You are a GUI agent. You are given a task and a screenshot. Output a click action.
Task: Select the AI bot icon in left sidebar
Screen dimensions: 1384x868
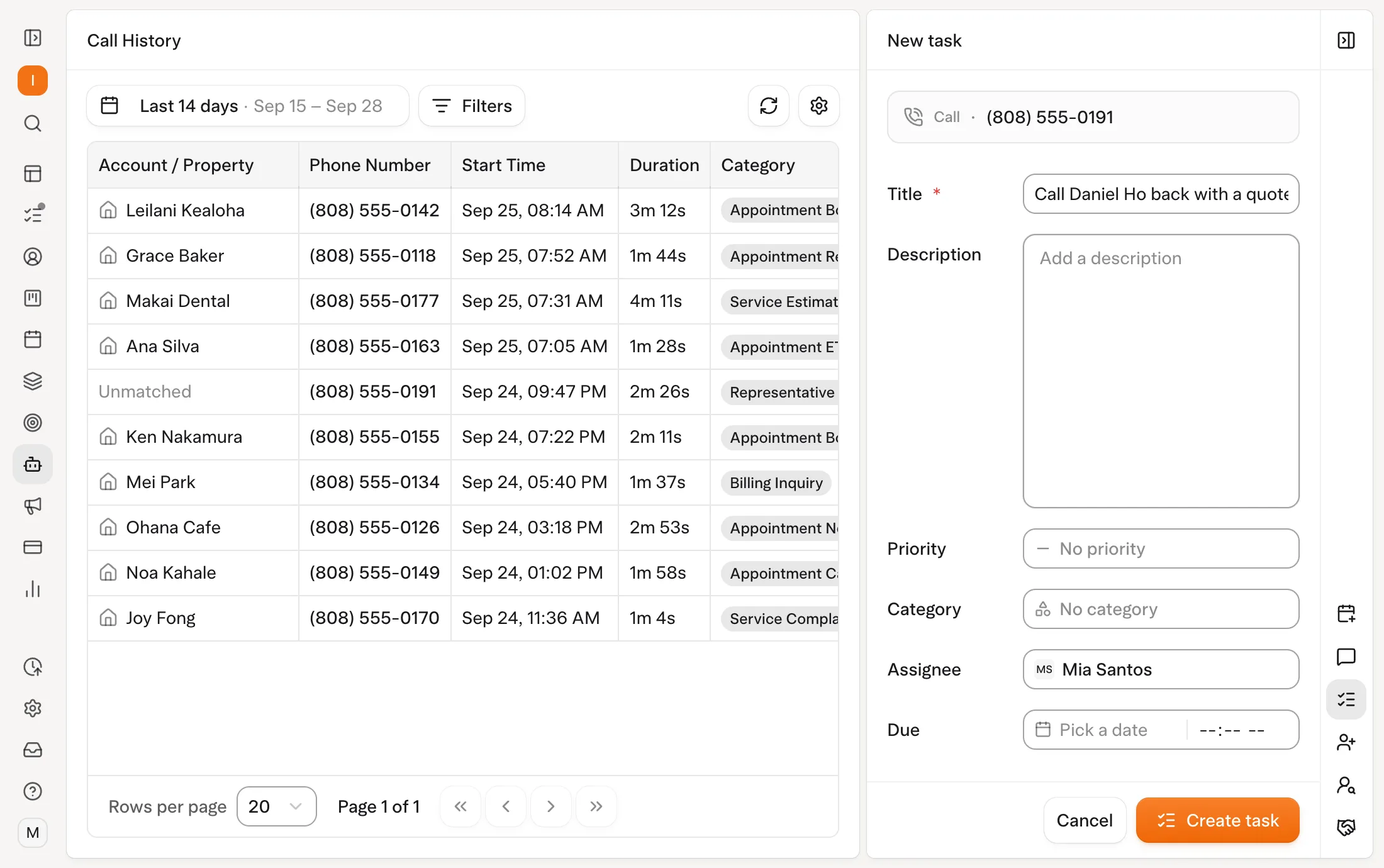[x=33, y=464]
